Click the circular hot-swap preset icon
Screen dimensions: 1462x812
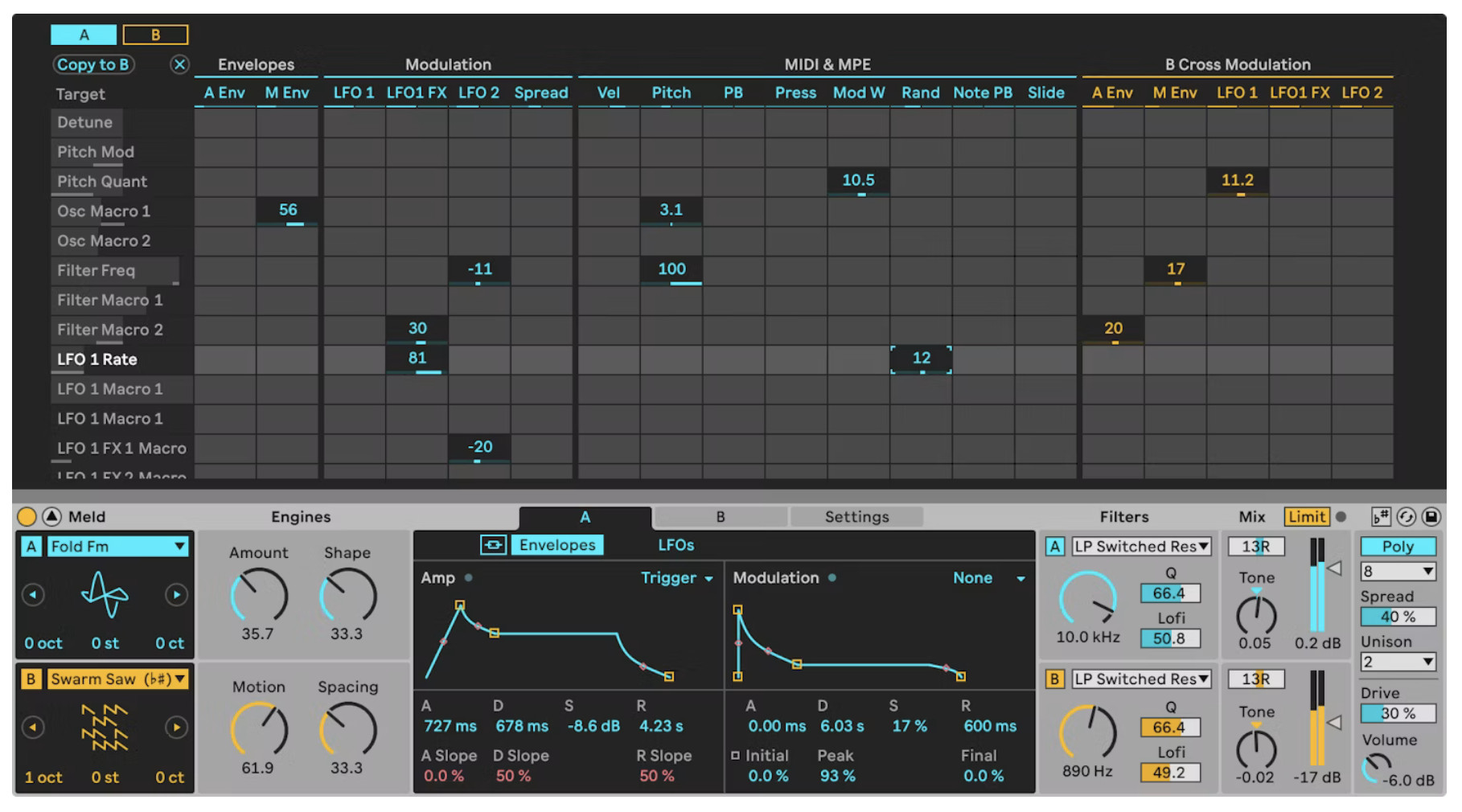pyautogui.click(x=1406, y=517)
